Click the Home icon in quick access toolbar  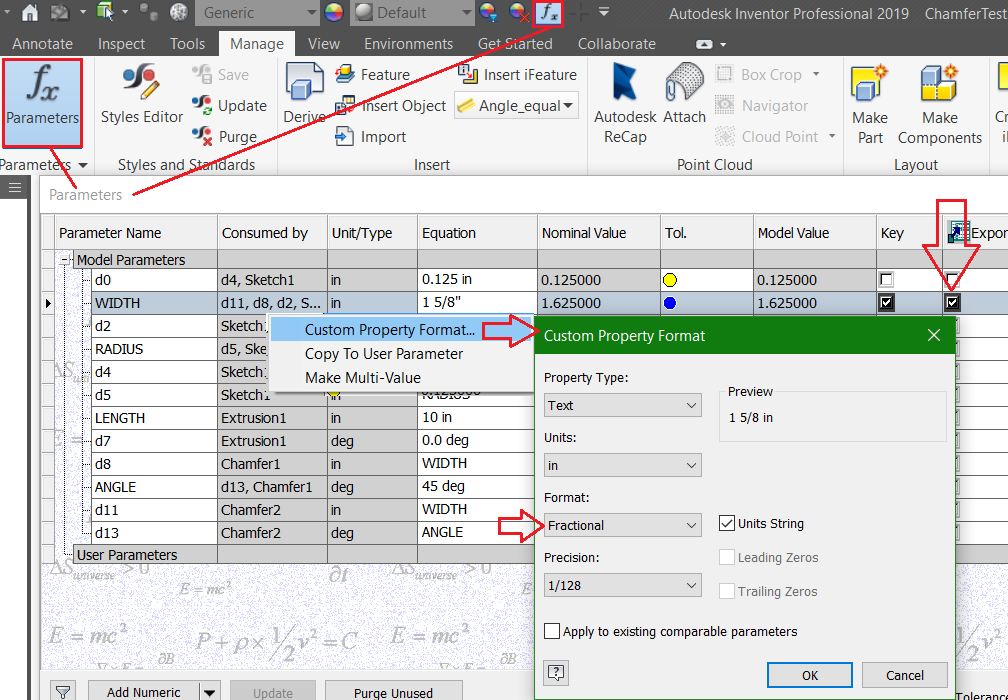tap(30, 12)
